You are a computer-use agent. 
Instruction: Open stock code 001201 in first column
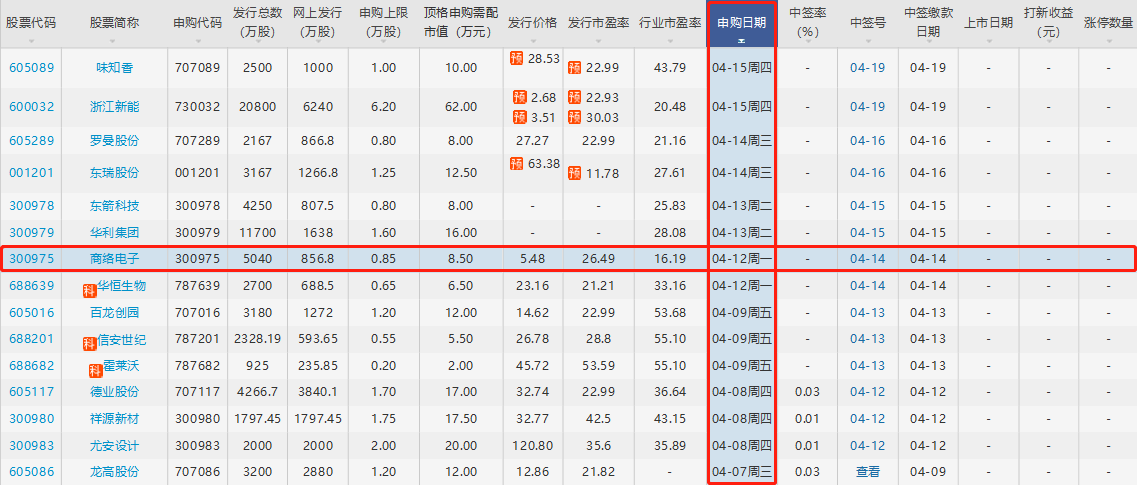click(31, 173)
